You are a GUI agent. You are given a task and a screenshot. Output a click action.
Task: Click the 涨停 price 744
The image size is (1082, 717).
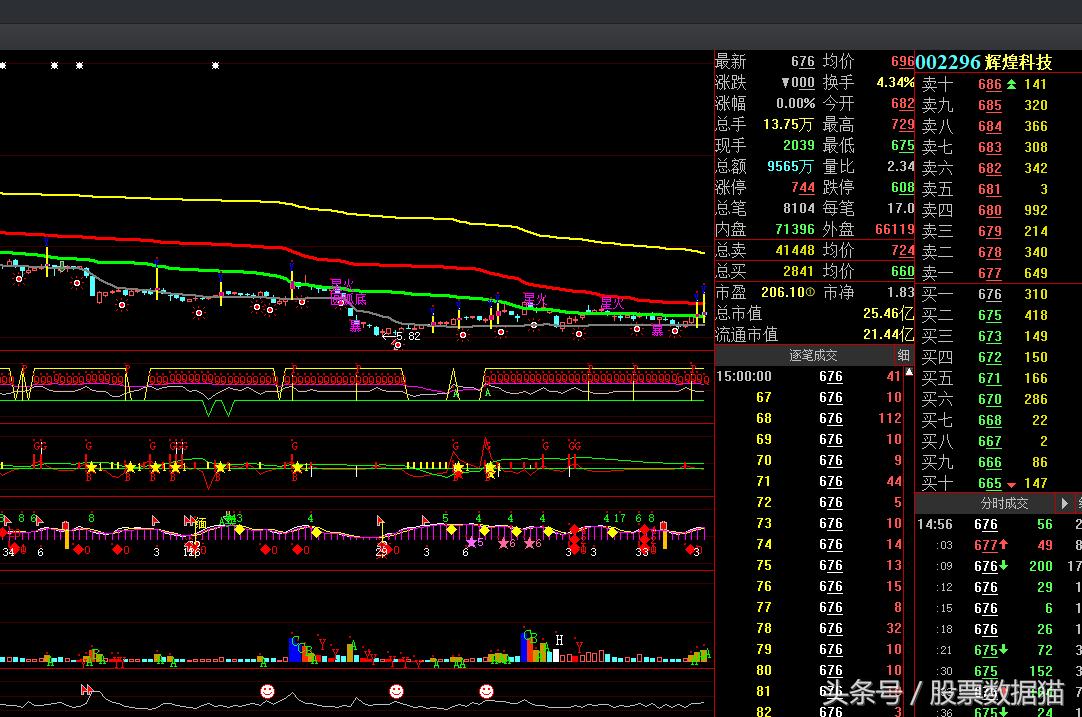click(x=802, y=187)
